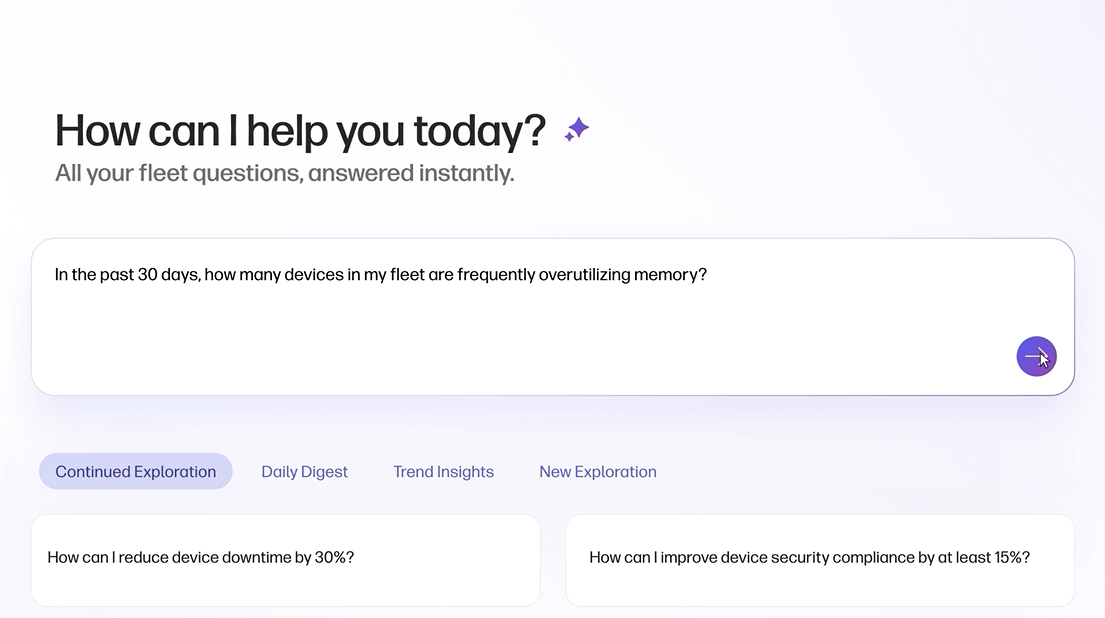This screenshot has height=618, width=1105.
Task: Select the New Exploration tab
Action: [597, 471]
